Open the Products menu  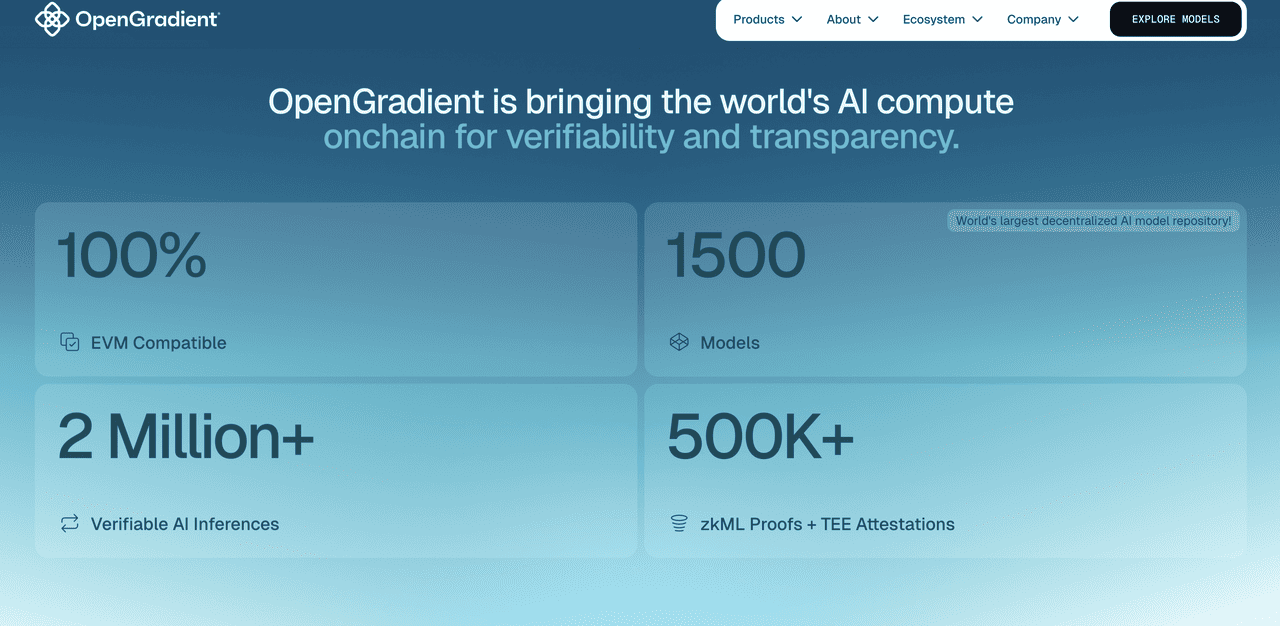pos(759,20)
